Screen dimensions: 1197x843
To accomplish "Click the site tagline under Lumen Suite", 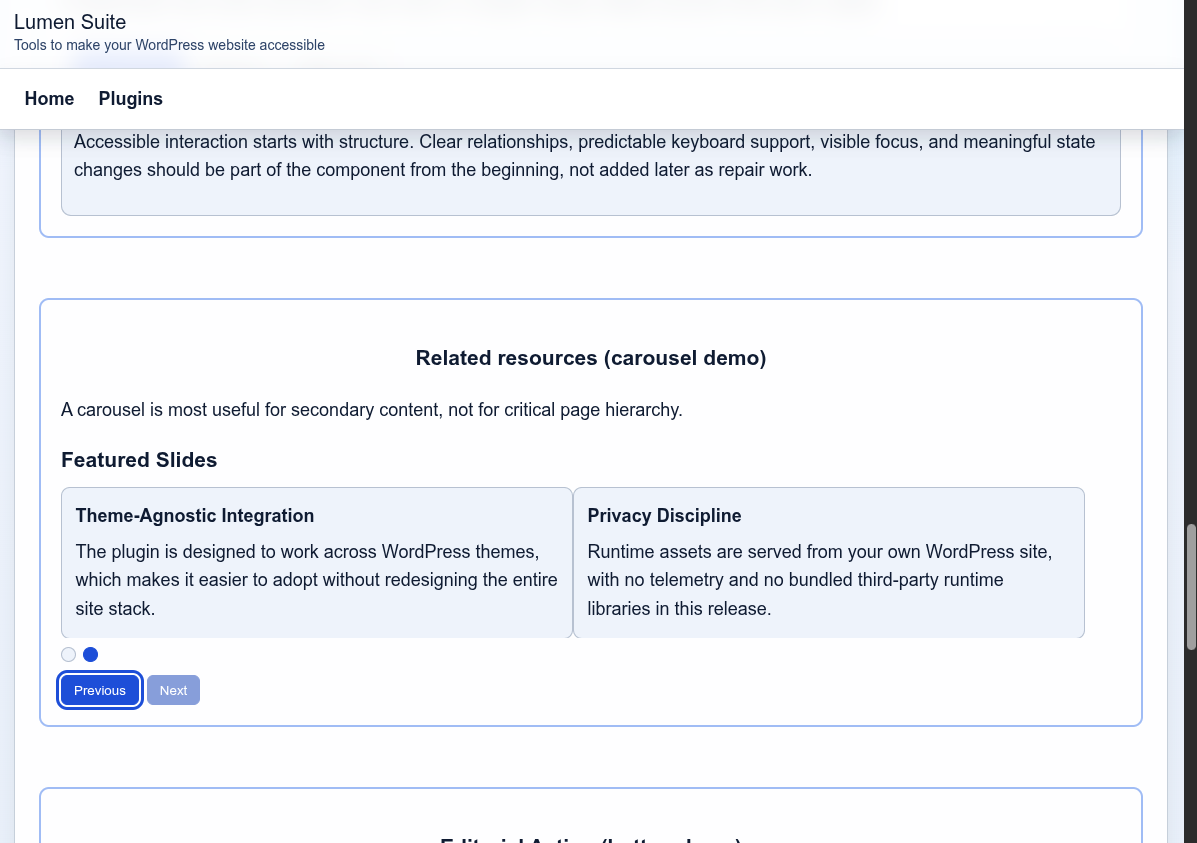I will click(x=169, y=45).
